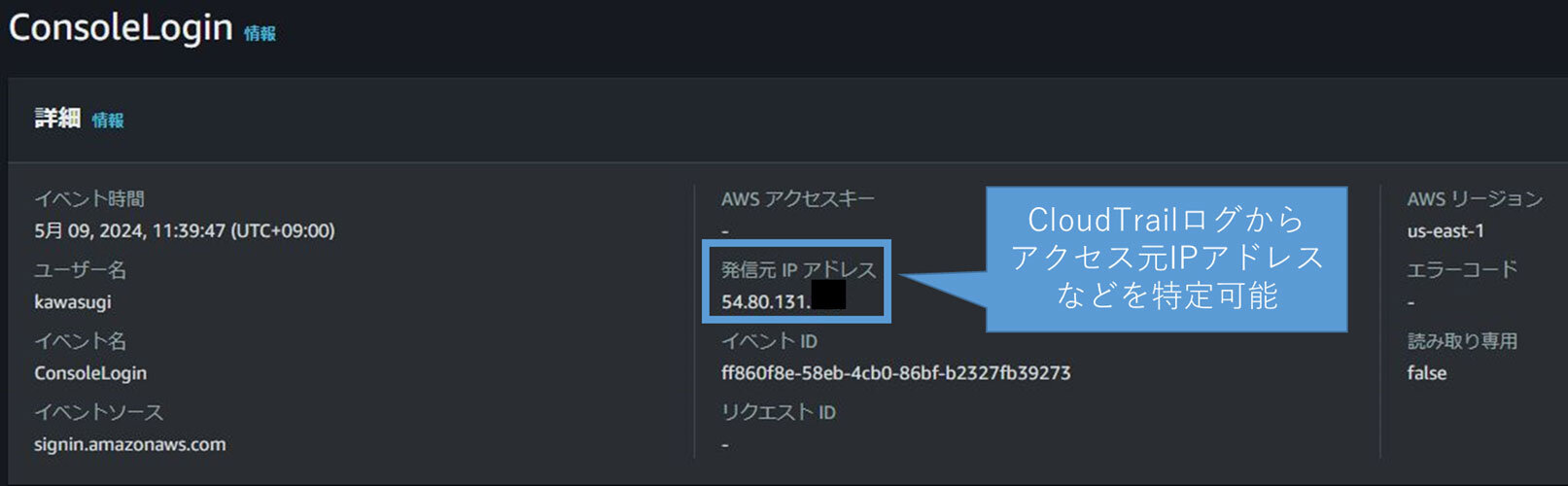Open the 情報 link next to 詳細

[108, 121]
